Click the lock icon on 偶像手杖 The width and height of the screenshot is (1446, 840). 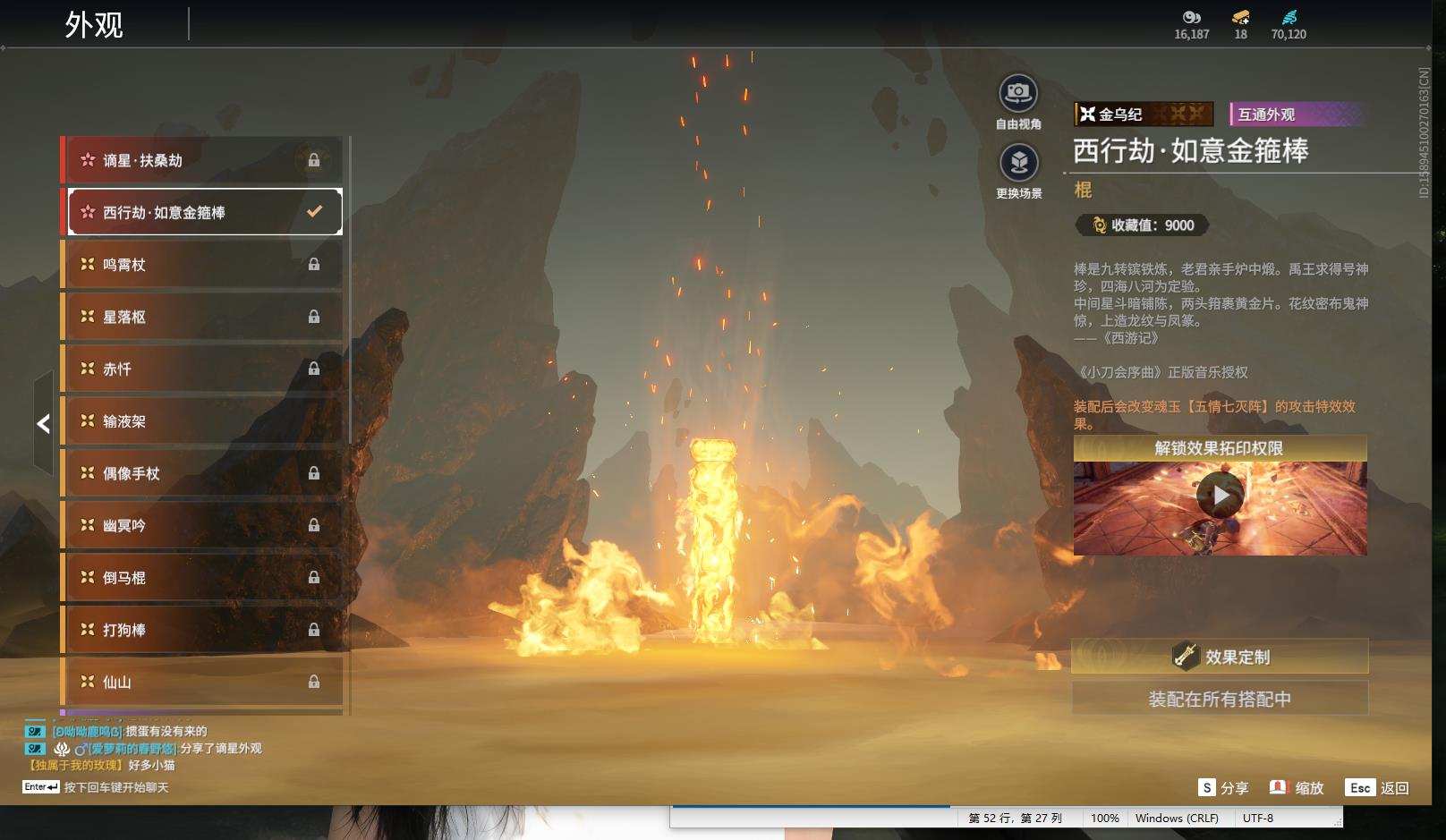(x=314, y=473)
